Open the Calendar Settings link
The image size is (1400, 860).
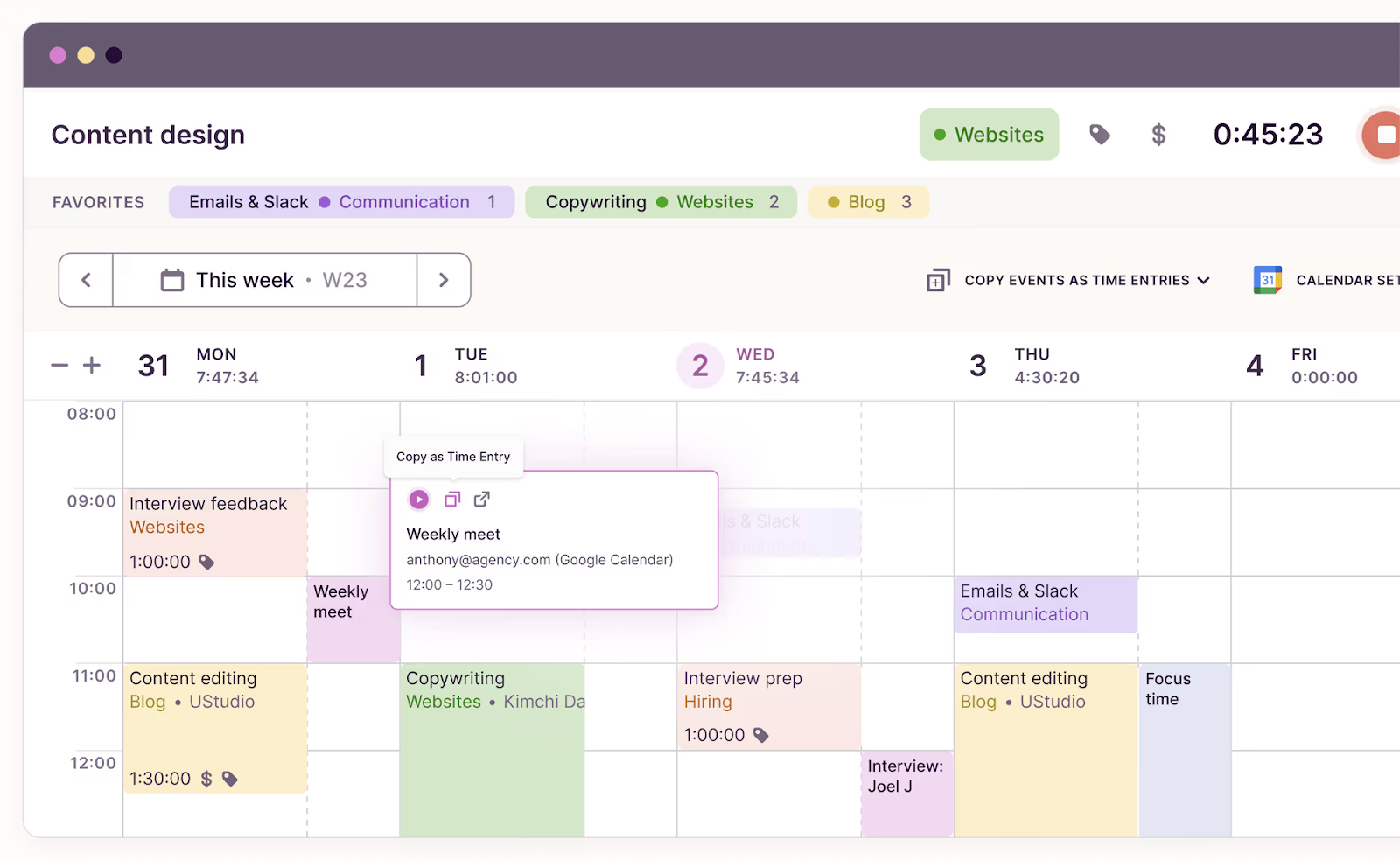point(1347,280)
